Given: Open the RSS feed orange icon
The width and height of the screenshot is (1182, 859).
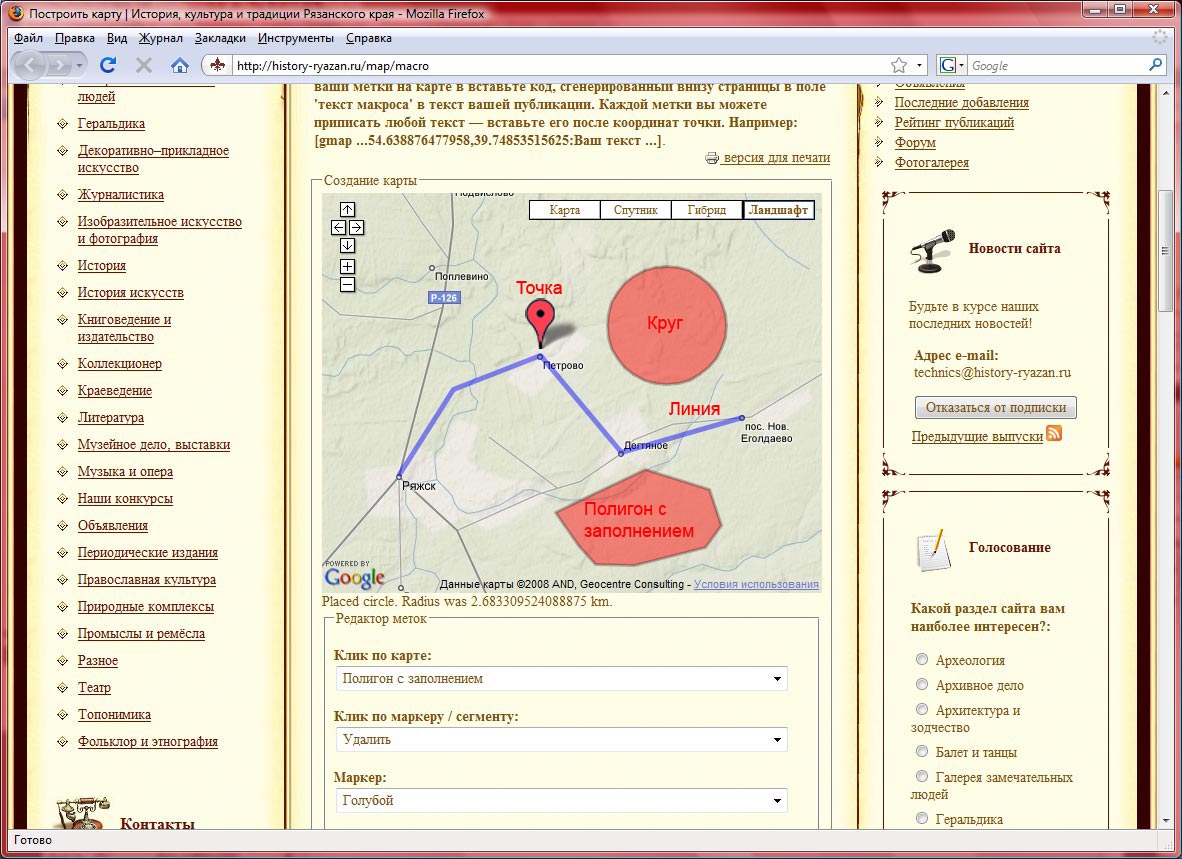Looking at the screenshot, I should [x=1054, y=433].
